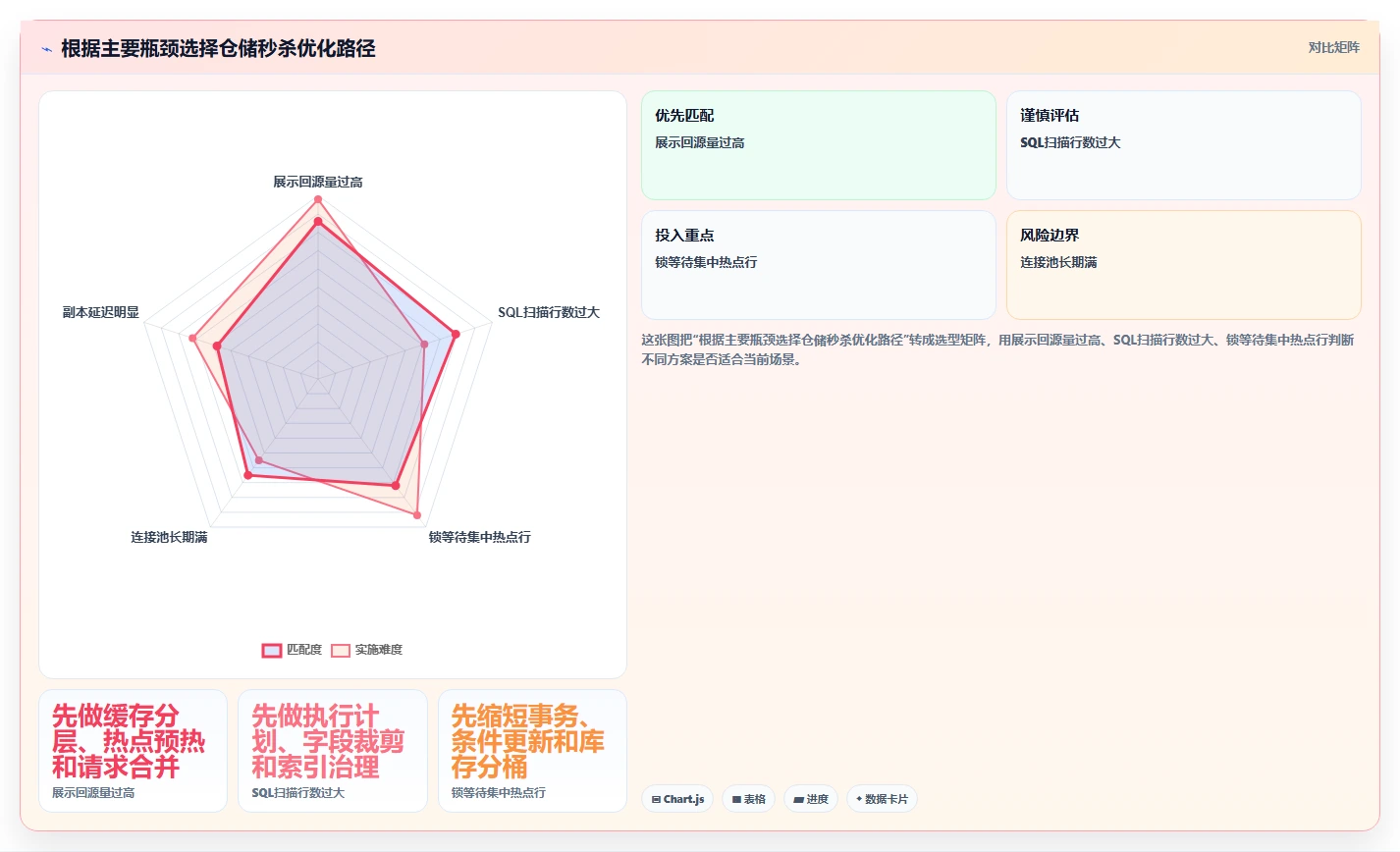
Task: Click the description paragraph beginning 这张图把
Action: click(x=997, y=349)
